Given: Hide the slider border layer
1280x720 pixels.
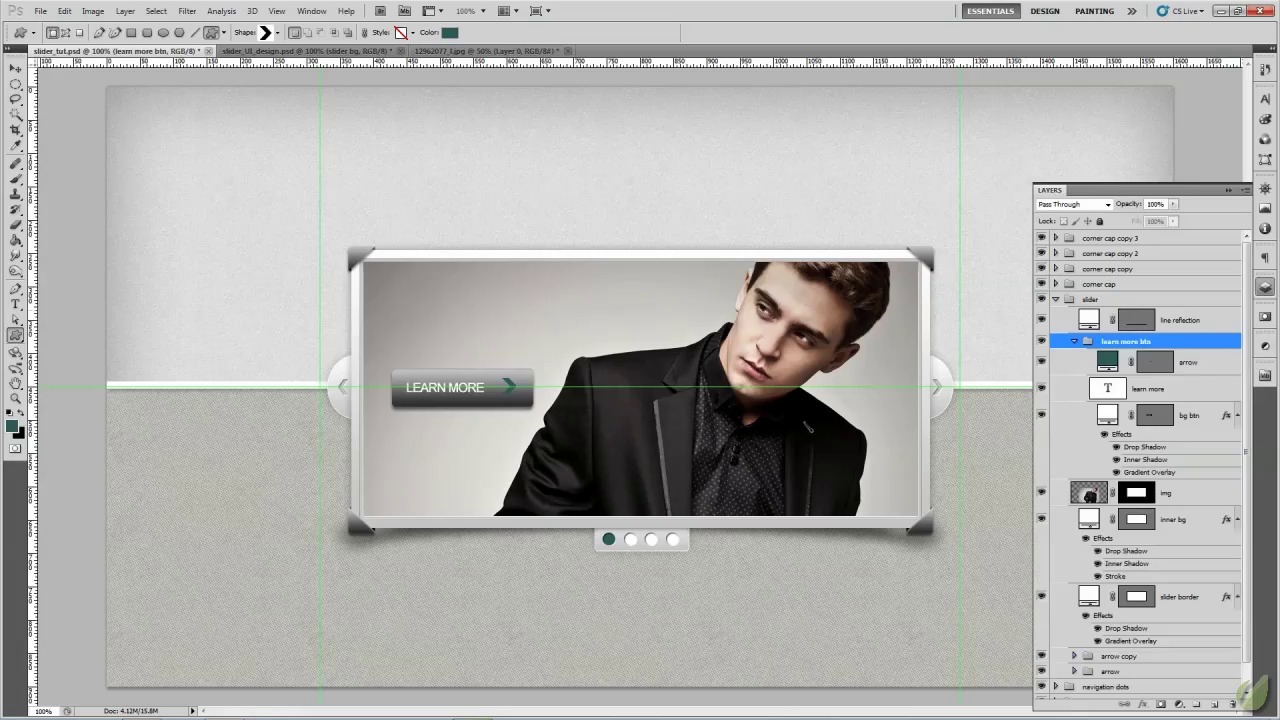Looking at the screenshot, I should (x=1041, y=596).
